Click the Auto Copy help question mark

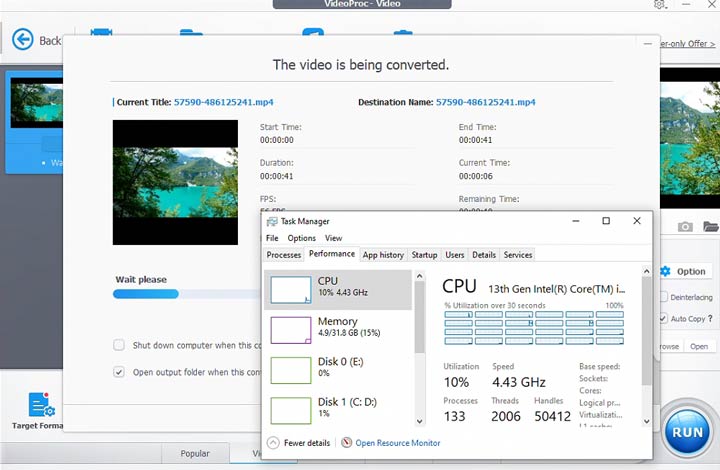(x=710, y=318)
